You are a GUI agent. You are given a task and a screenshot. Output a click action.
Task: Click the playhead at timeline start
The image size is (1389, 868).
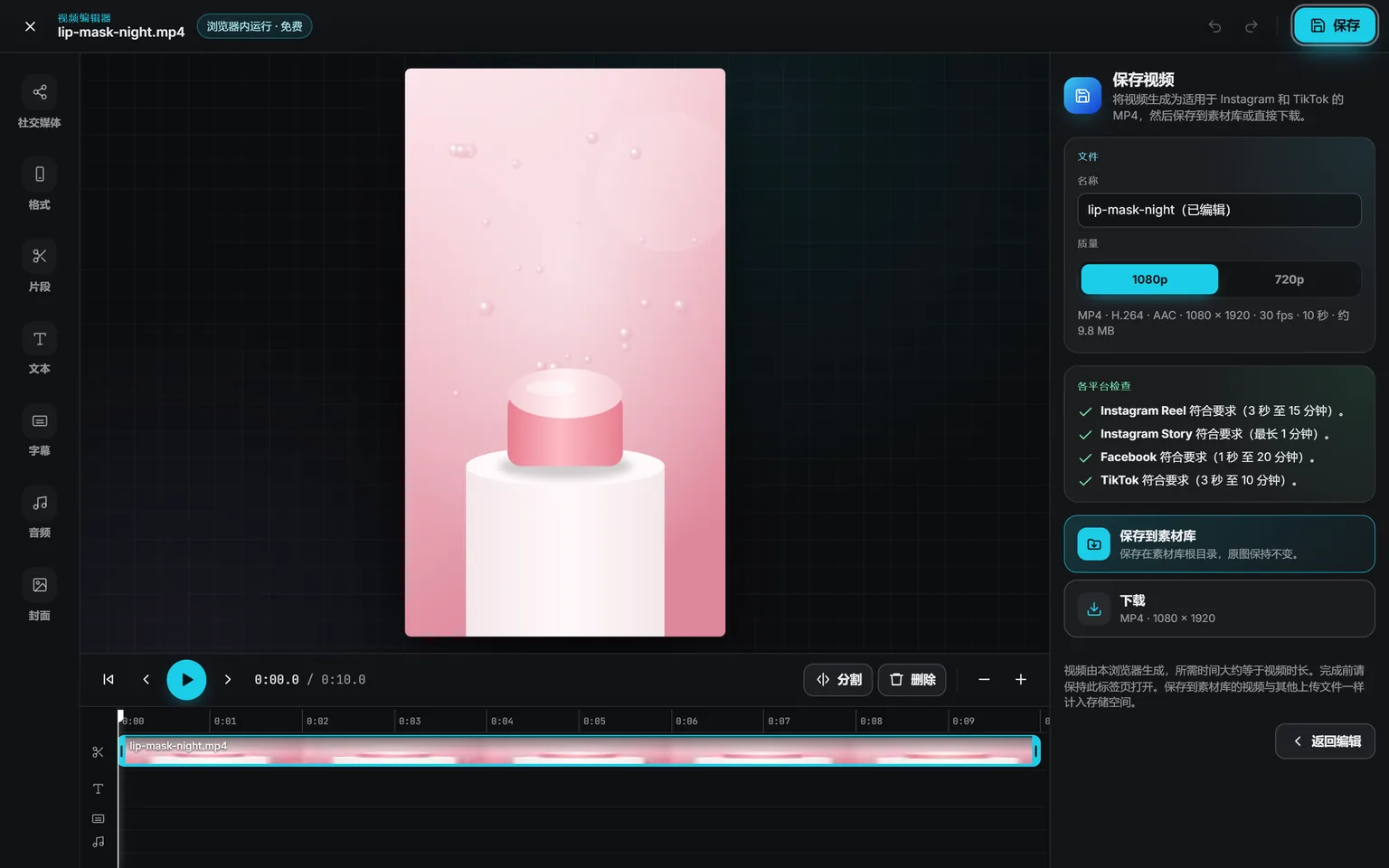click(120, 717)
